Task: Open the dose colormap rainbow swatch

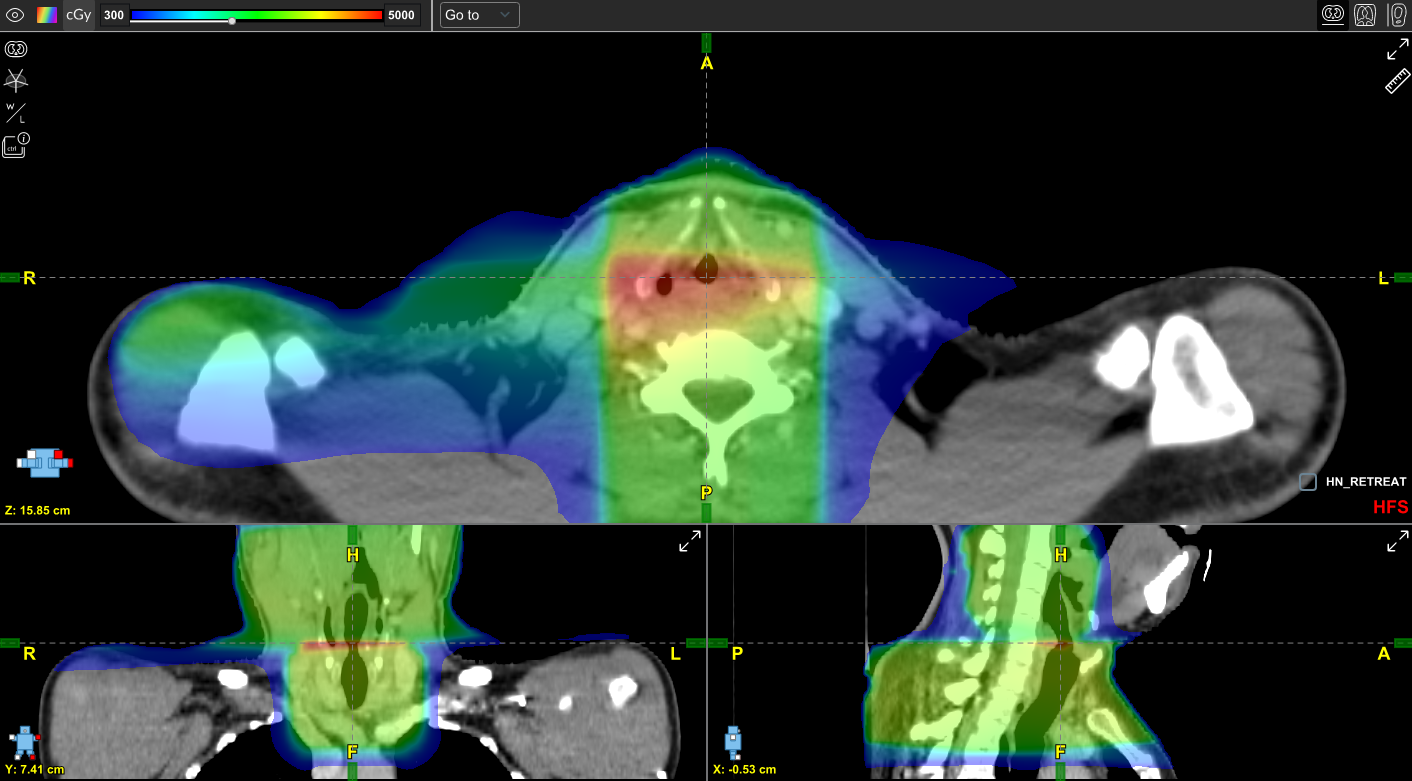Action: point(47,15)
